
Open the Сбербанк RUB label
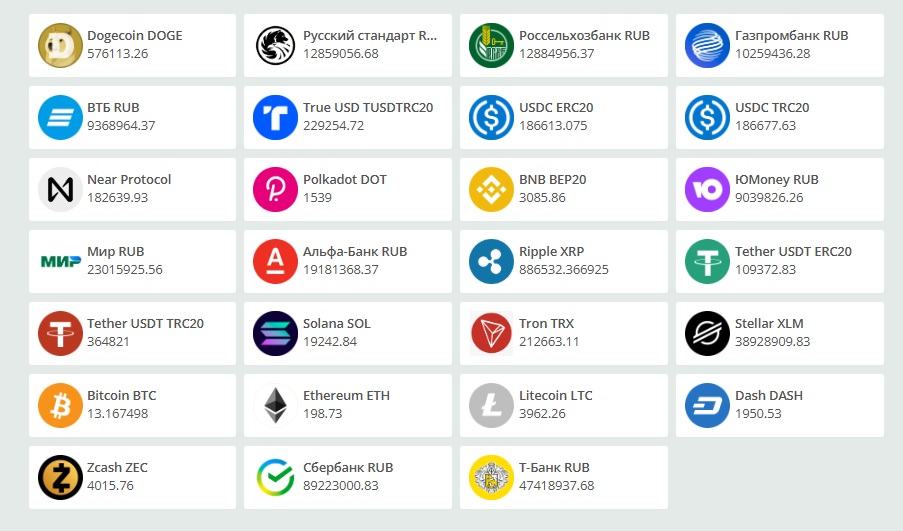(348, 468)
